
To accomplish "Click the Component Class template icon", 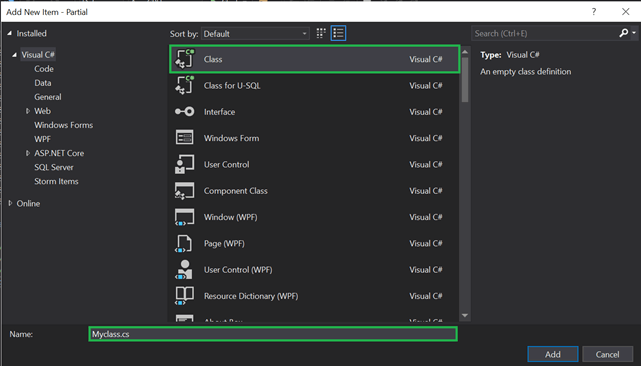I will click(x=184, y=191).
